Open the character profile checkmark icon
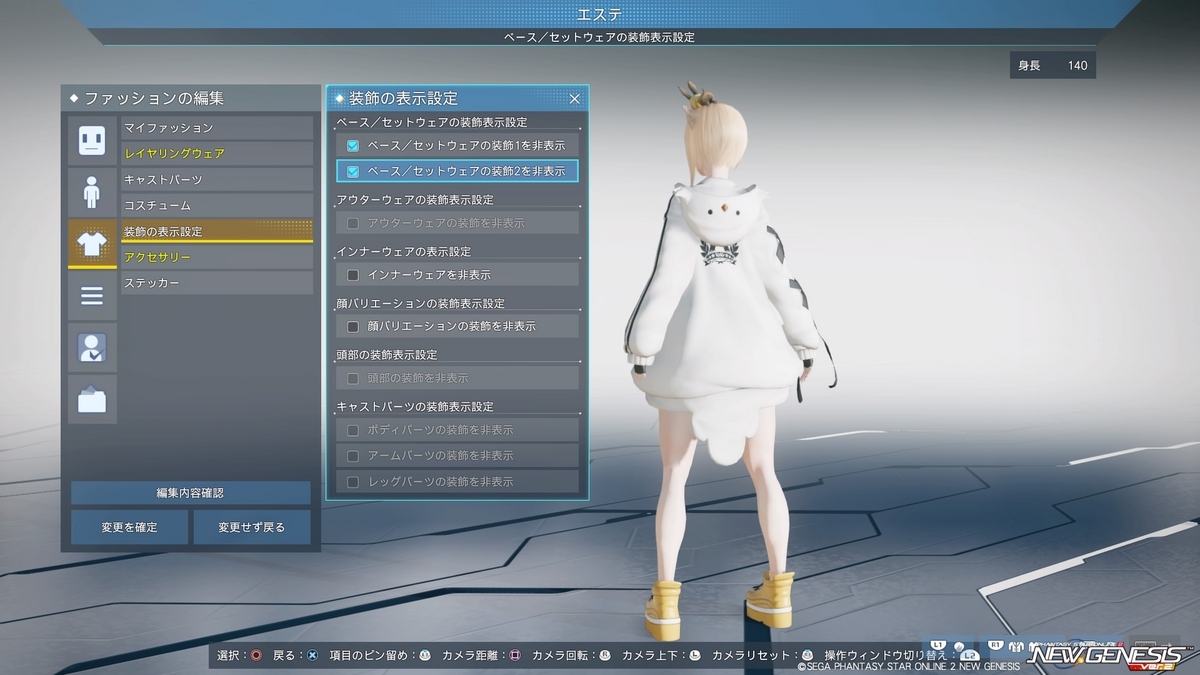1200x675 pixels. coord(92,348)
